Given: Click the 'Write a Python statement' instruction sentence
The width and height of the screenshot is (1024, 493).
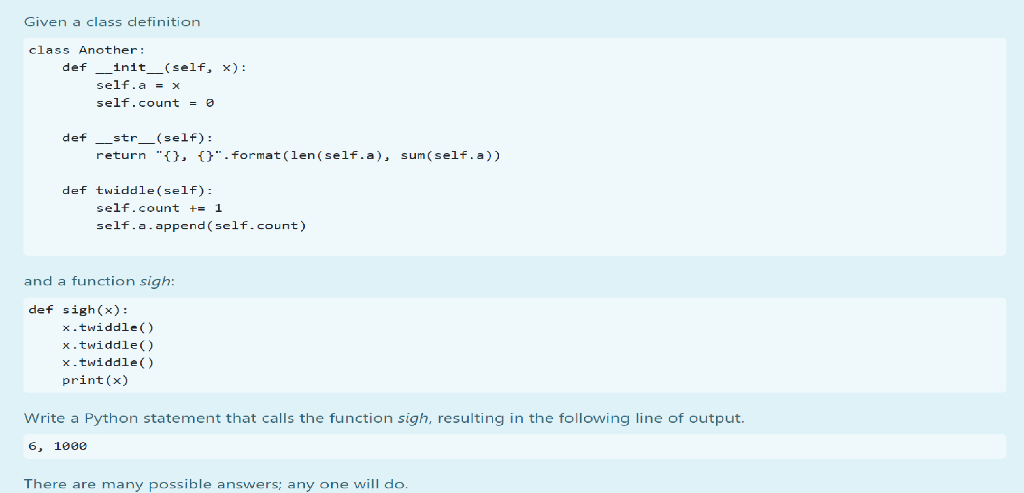Looking at the screenshot, I should pyautogui.click(x=384, y=418).
